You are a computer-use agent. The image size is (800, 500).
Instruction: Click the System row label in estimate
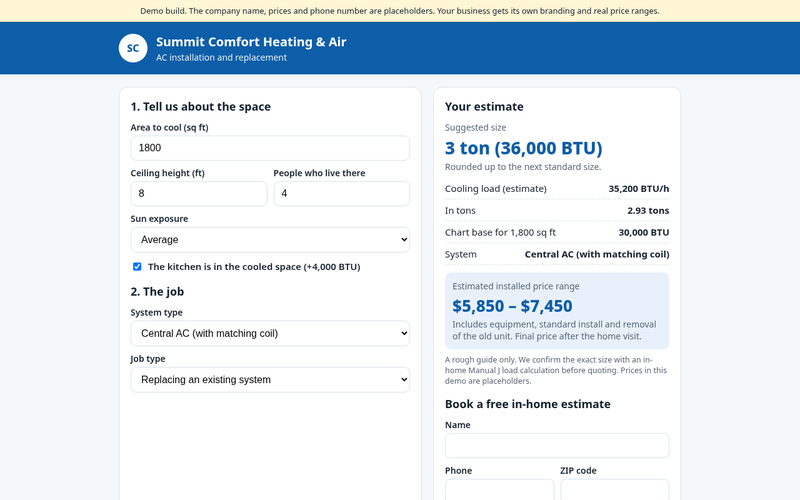pos(461,255)
